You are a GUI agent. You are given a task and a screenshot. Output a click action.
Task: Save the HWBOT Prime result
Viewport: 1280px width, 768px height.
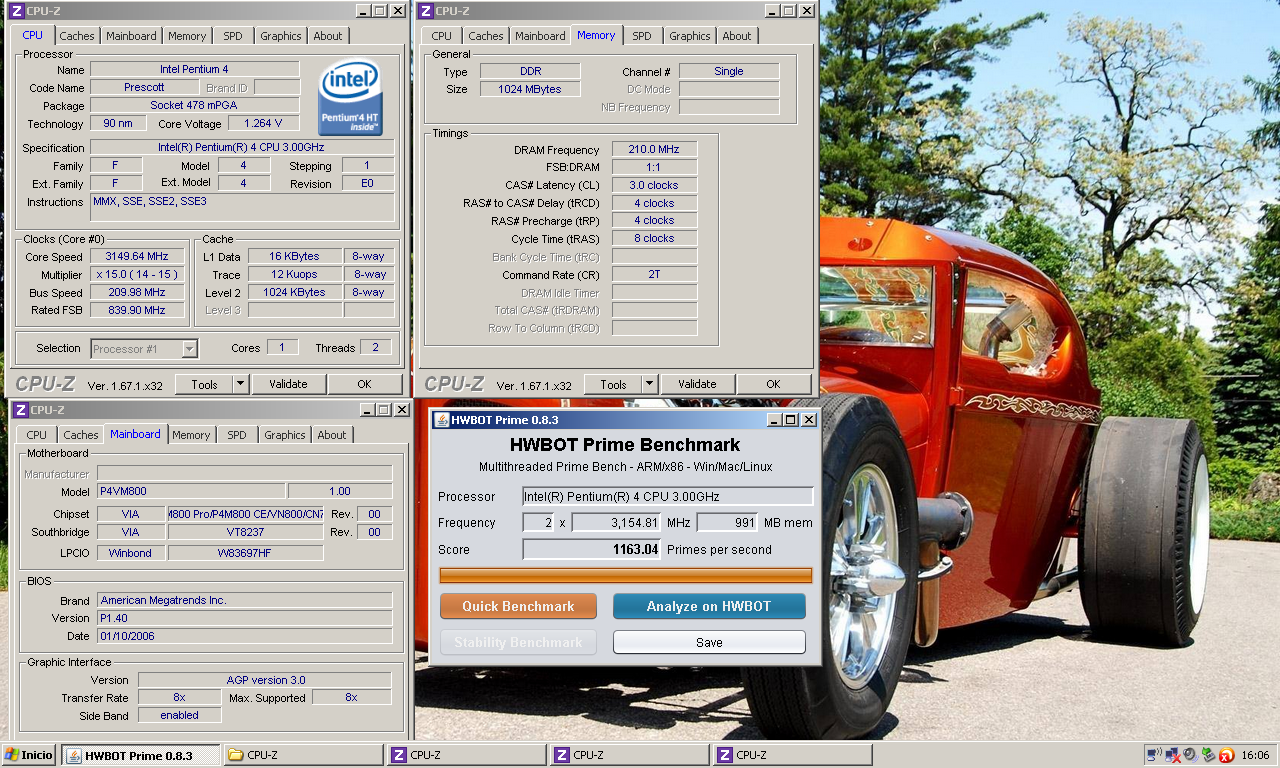709,642
